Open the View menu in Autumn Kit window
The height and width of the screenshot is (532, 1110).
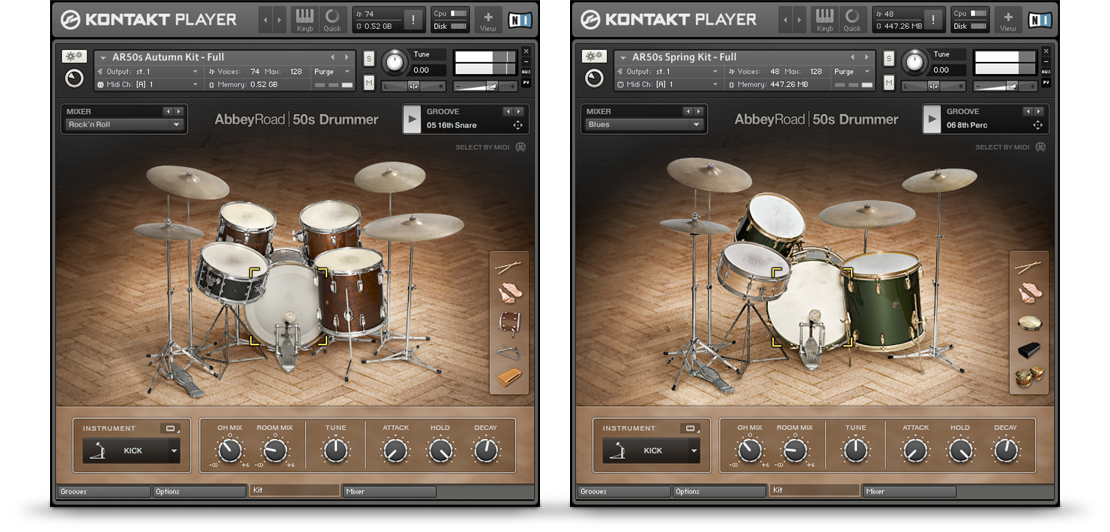click(488, 19)
